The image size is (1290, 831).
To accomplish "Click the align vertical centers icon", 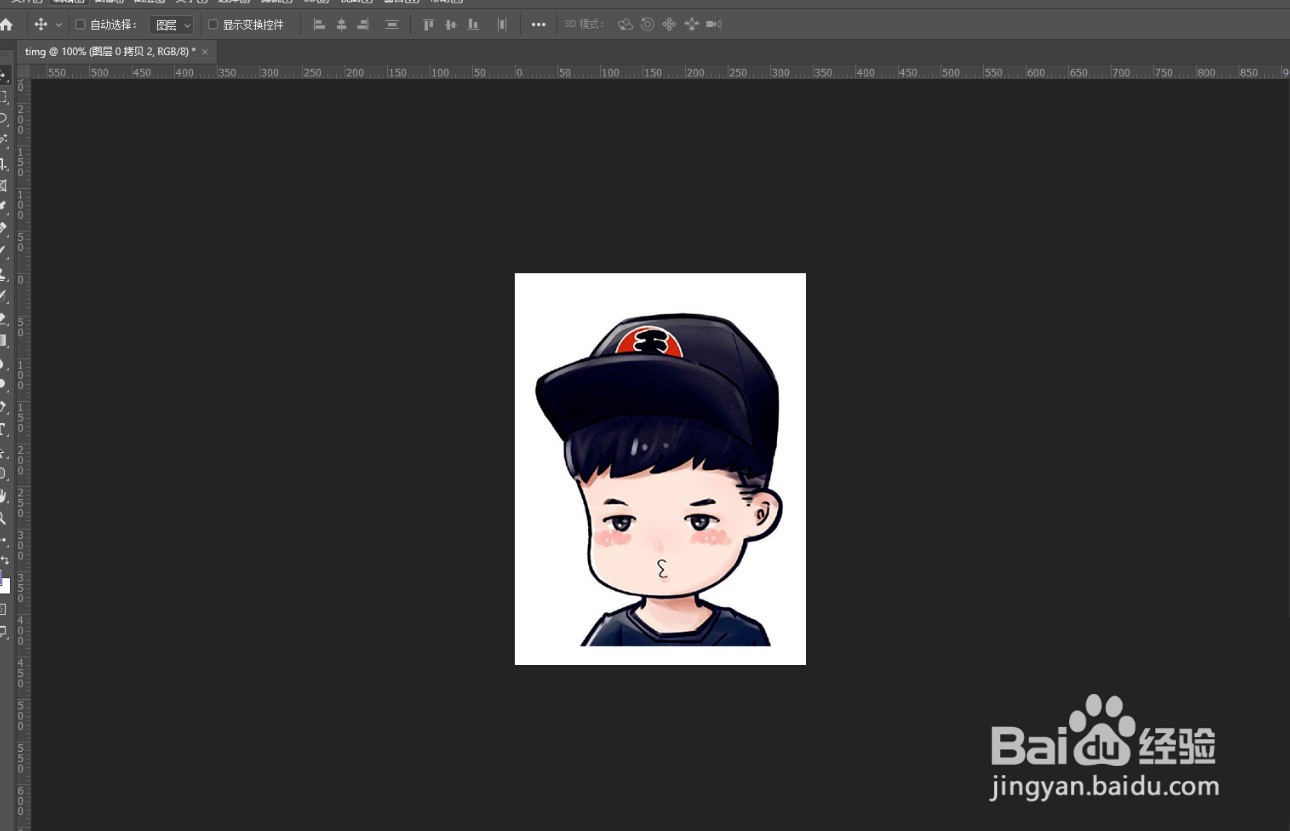I will pyautogui.click(x=451, y=24).
